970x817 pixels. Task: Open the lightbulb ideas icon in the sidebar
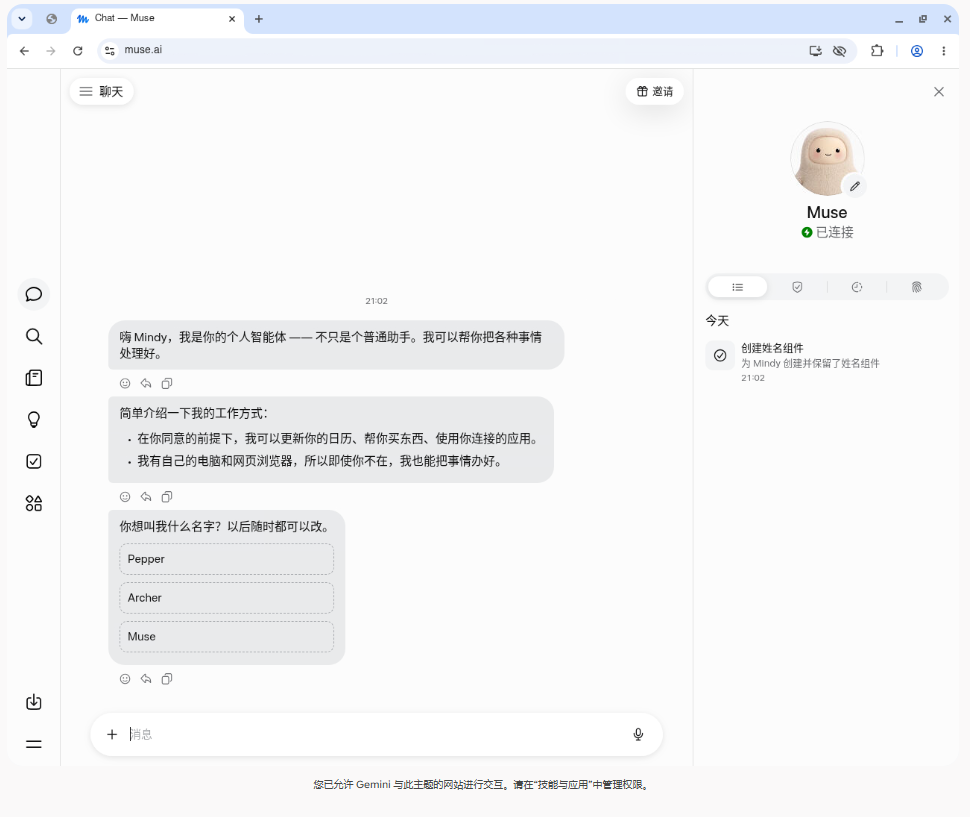(33, 419)
